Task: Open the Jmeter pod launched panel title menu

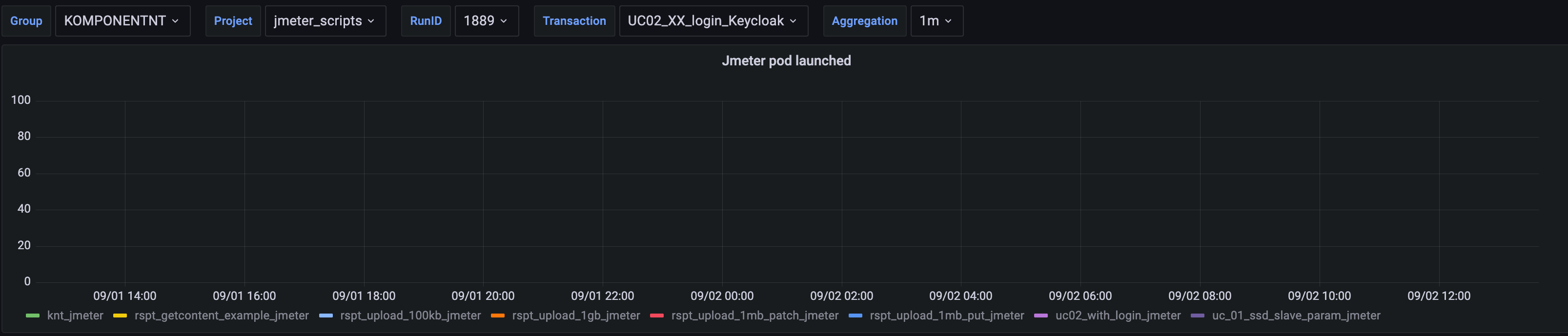Action: click(x=786, y=61)
